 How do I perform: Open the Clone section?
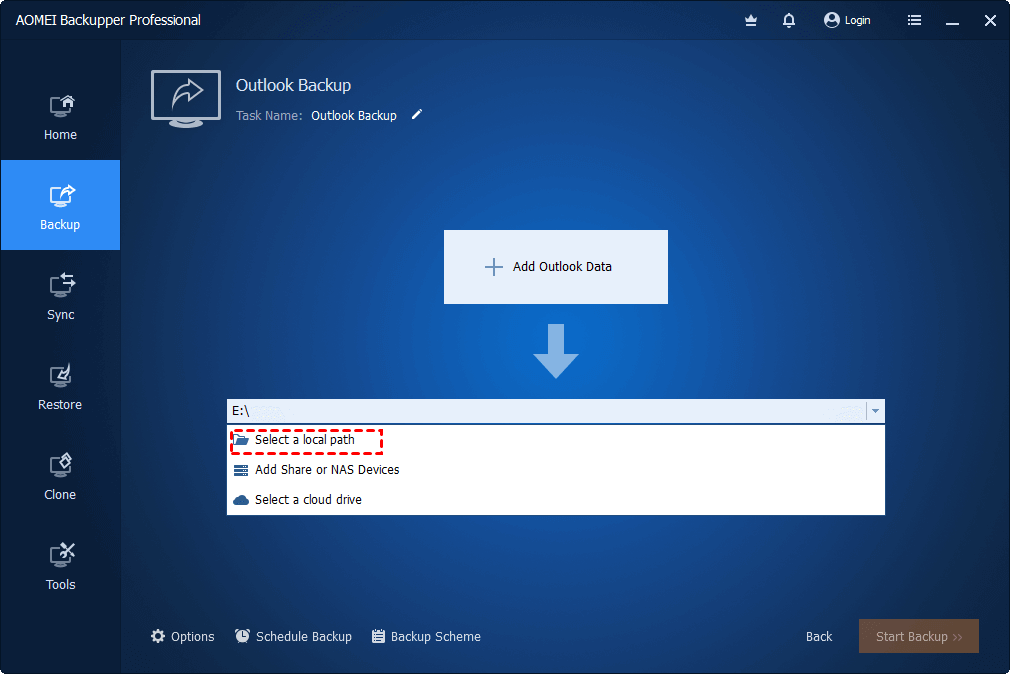[x=60, y=476]
